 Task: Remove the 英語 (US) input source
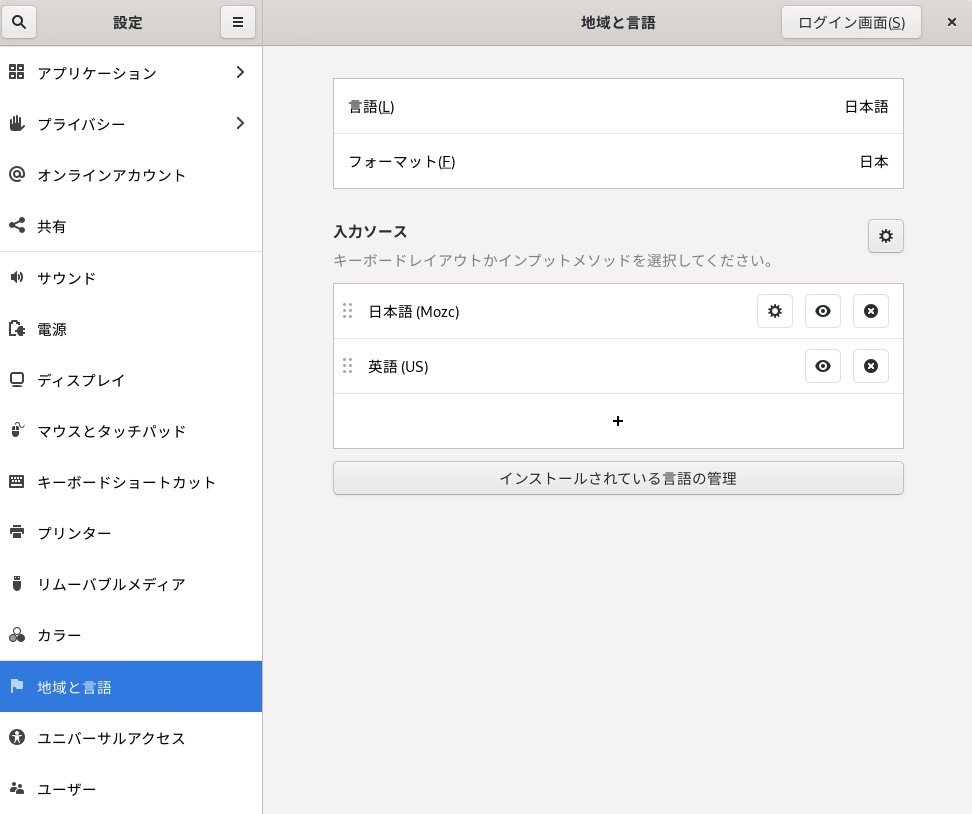click(x=870, y=366)
